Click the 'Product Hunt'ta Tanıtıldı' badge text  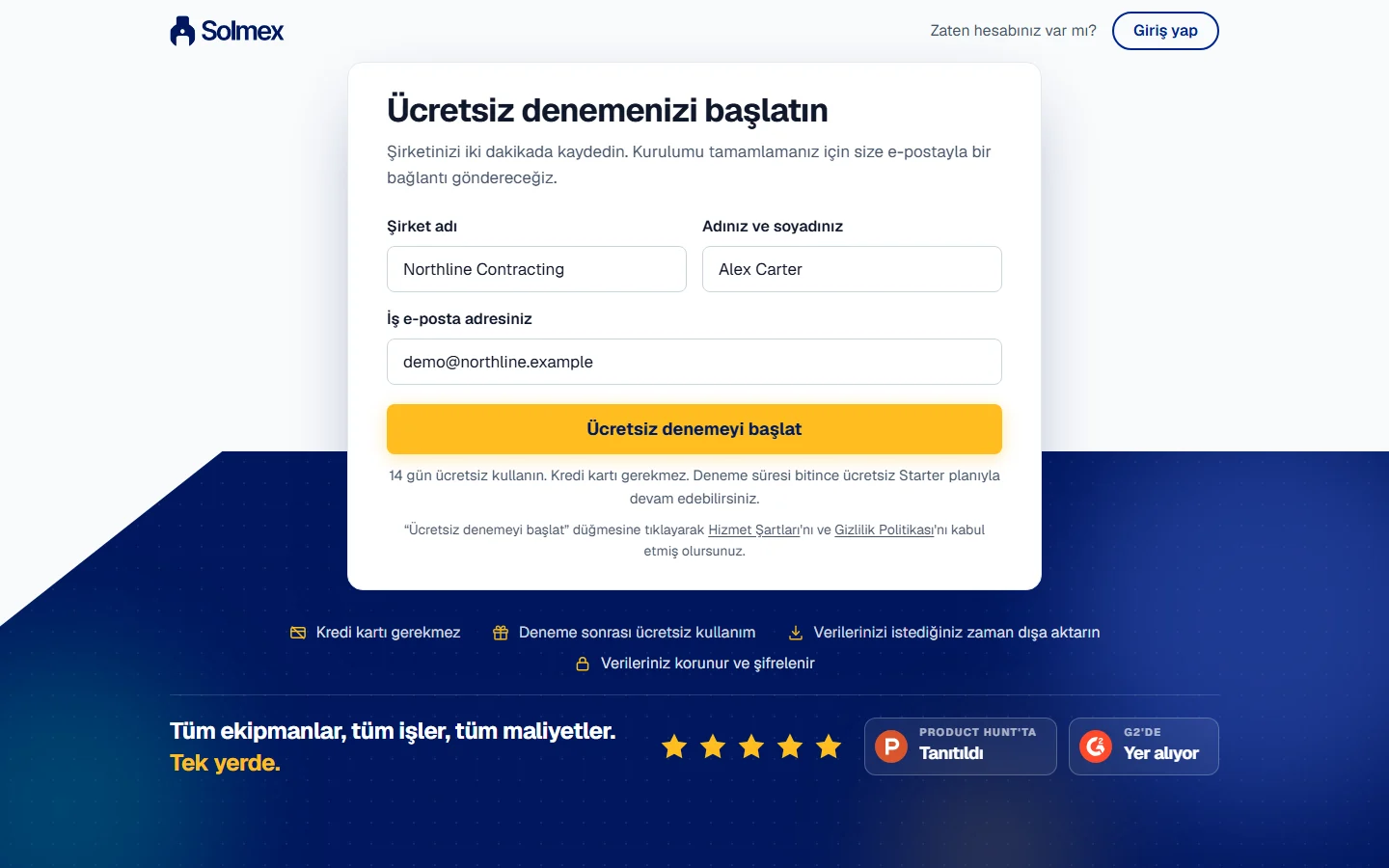tap(977, 744)
